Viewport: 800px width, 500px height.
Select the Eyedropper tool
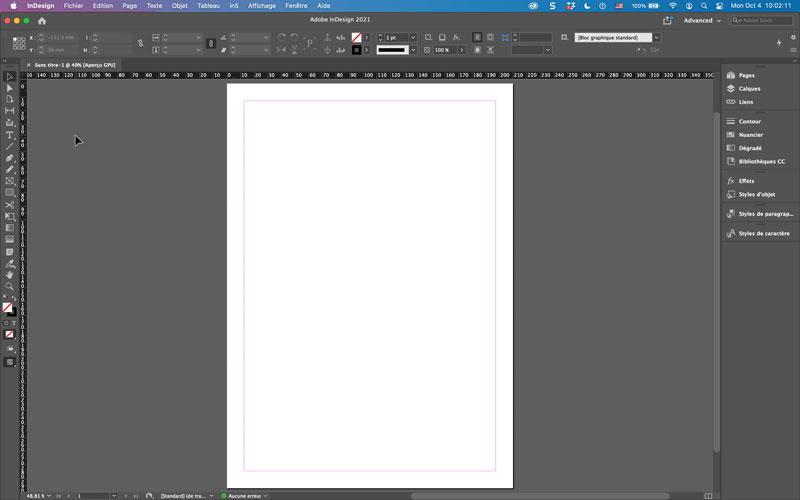(x=10, y=264)
